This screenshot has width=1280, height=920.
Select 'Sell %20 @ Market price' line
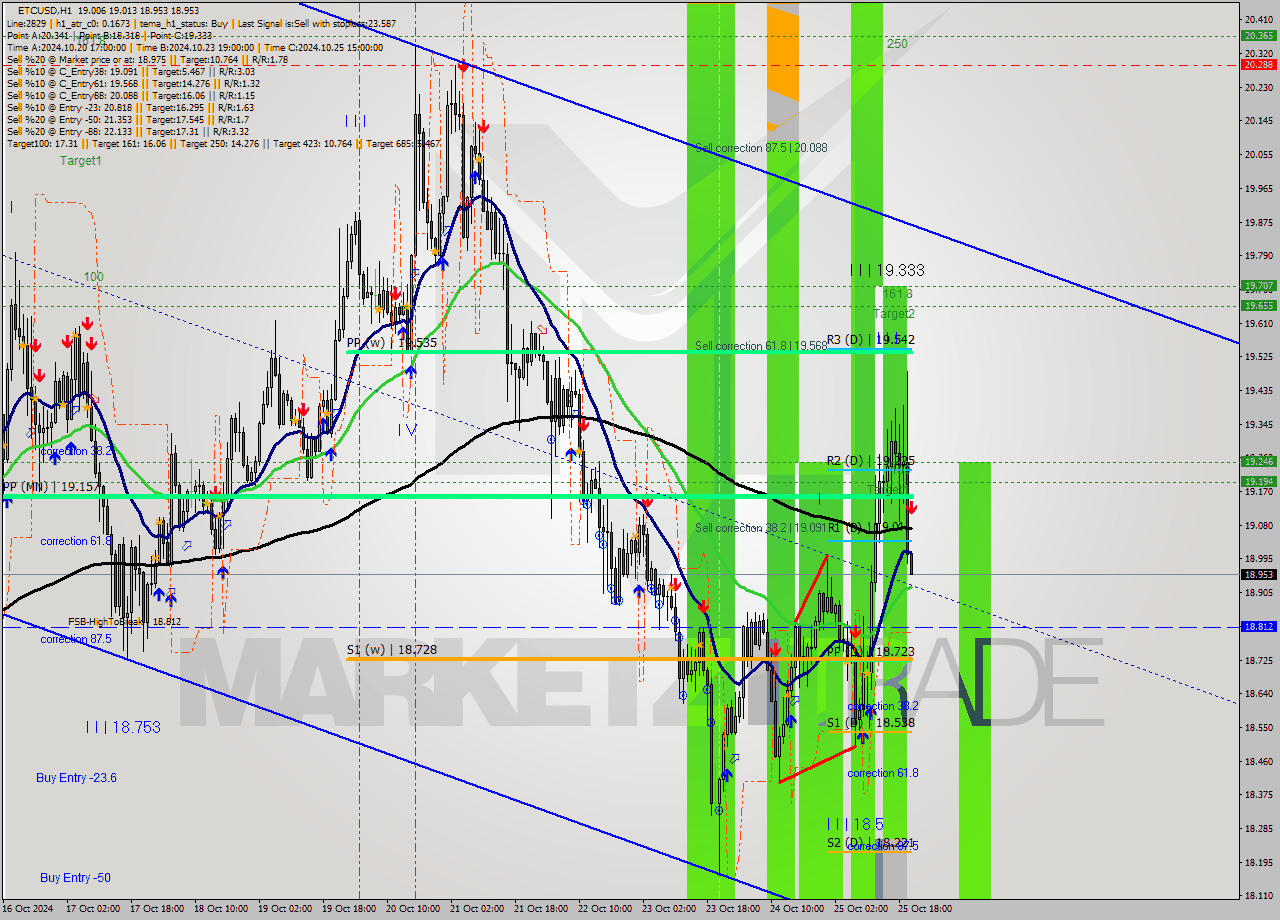tap(147, 59)
